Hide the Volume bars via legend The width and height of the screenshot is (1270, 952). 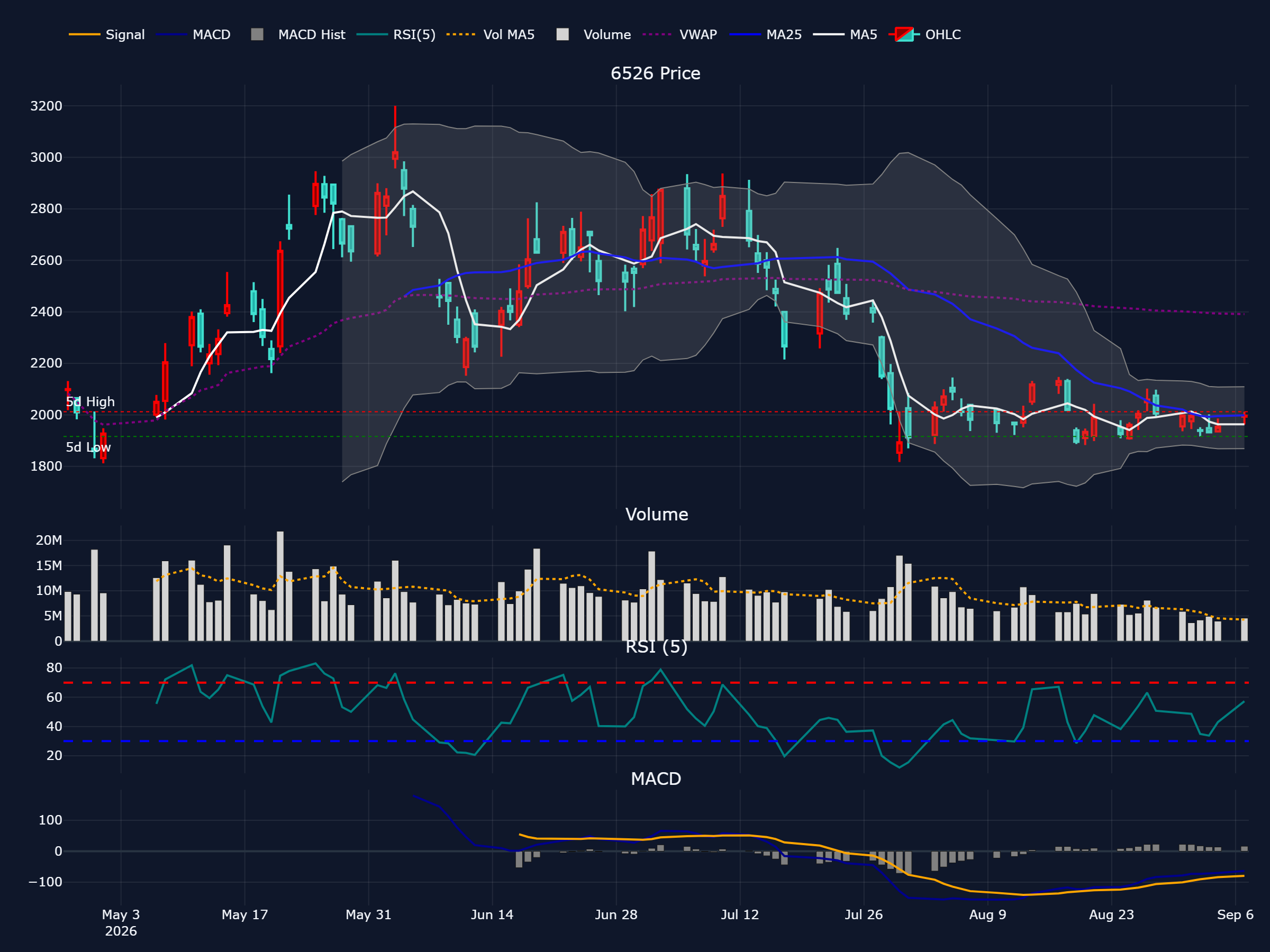(593, 34)
